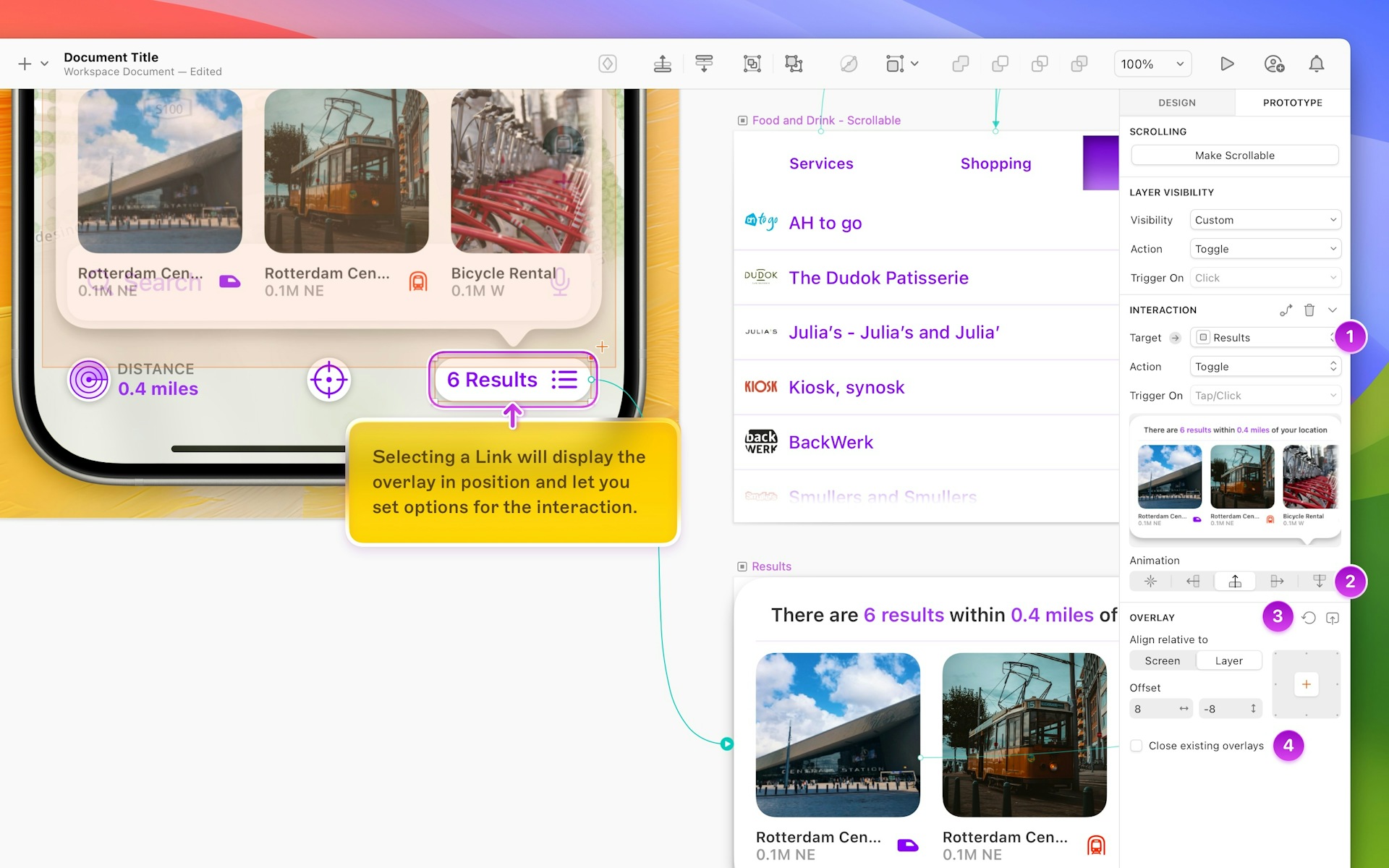This screenshot has width=1389, height=868.
Task: Select Food and Drink - Scrollable artboard label
Action: tap(826, 120)
